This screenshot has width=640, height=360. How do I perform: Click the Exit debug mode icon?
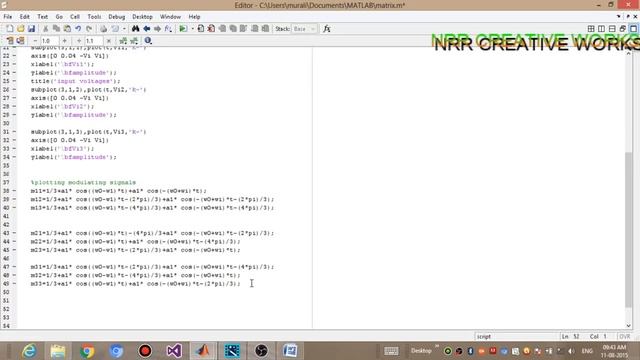point(265,29)
